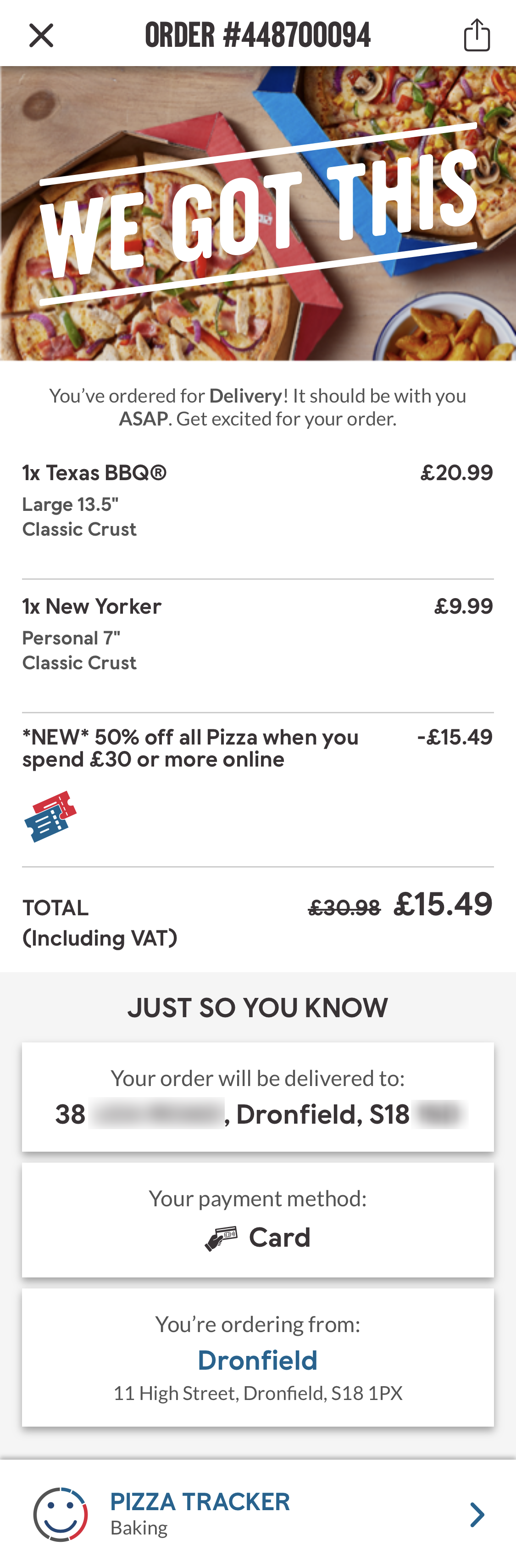
Task: Open the share options
Action: [477, 35]
